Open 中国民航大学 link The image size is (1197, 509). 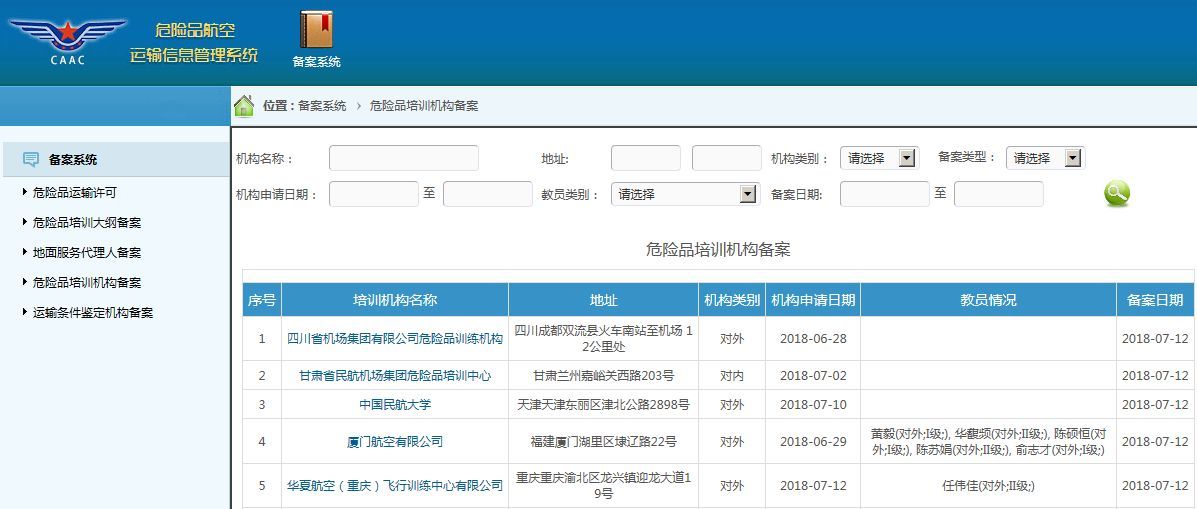tap(395, 404)
